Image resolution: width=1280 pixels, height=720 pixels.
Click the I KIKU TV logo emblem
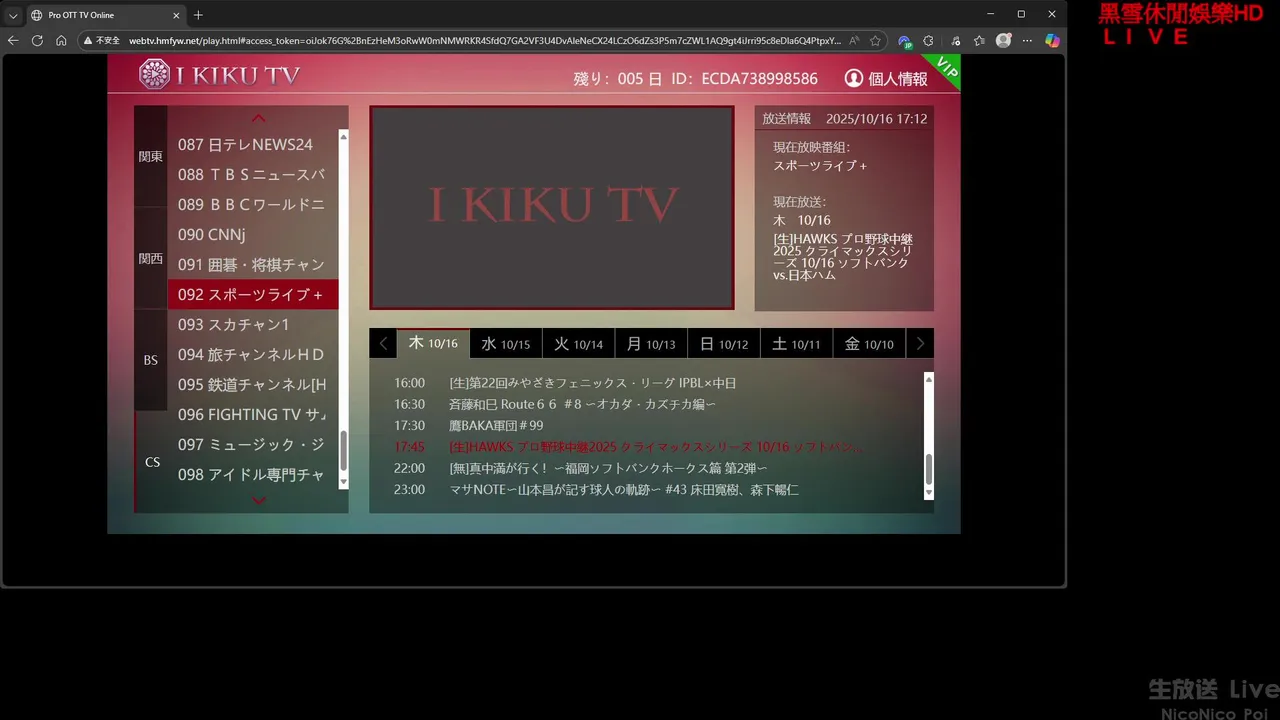pos(154,74)
